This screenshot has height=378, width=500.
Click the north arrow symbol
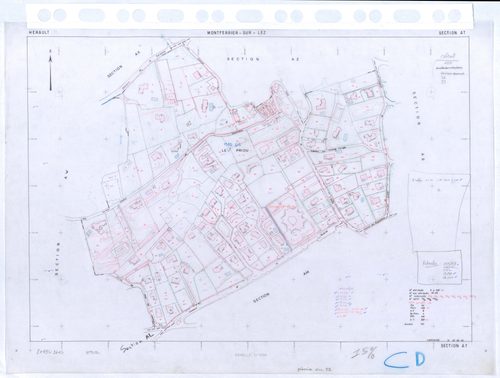tap(51, 70)
